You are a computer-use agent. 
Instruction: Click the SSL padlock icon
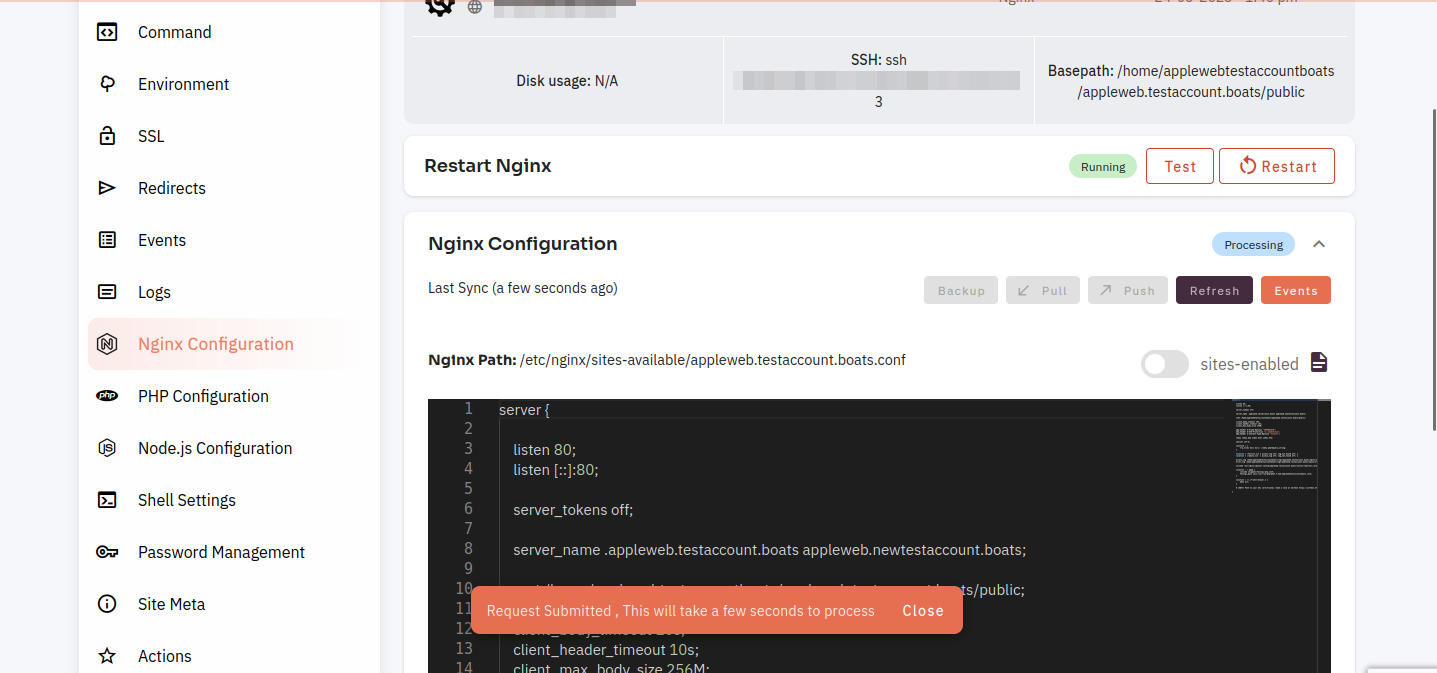[x=107, y=136]
